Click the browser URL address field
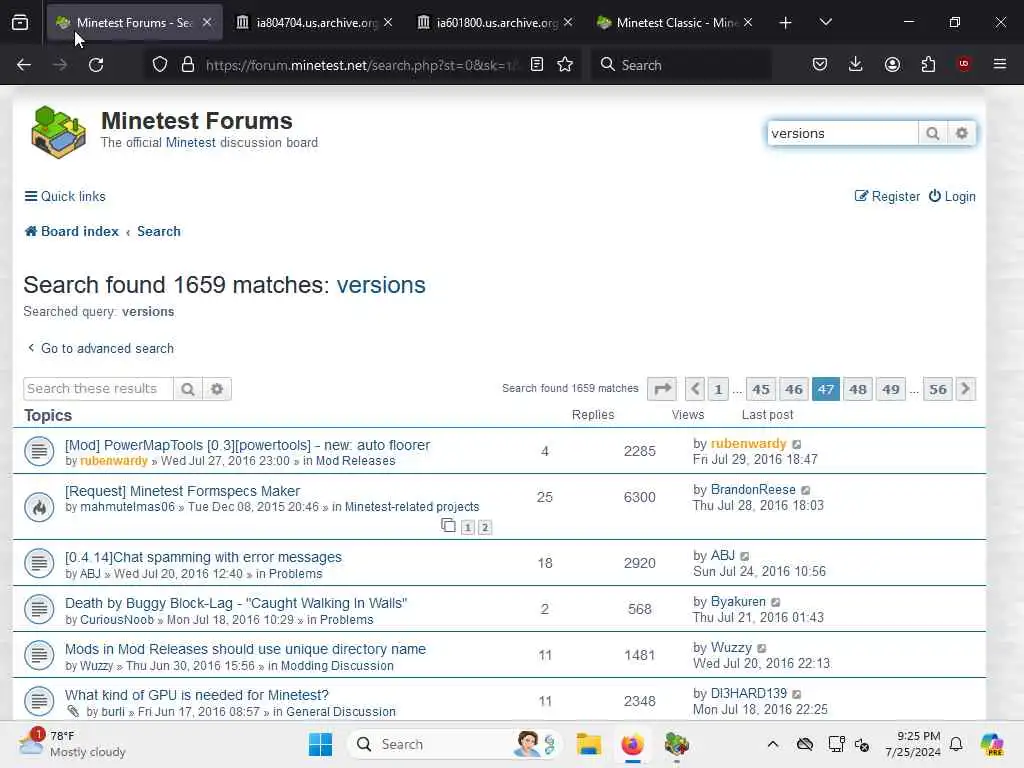Screen dimensions: 1024x768 pos(360,65)
